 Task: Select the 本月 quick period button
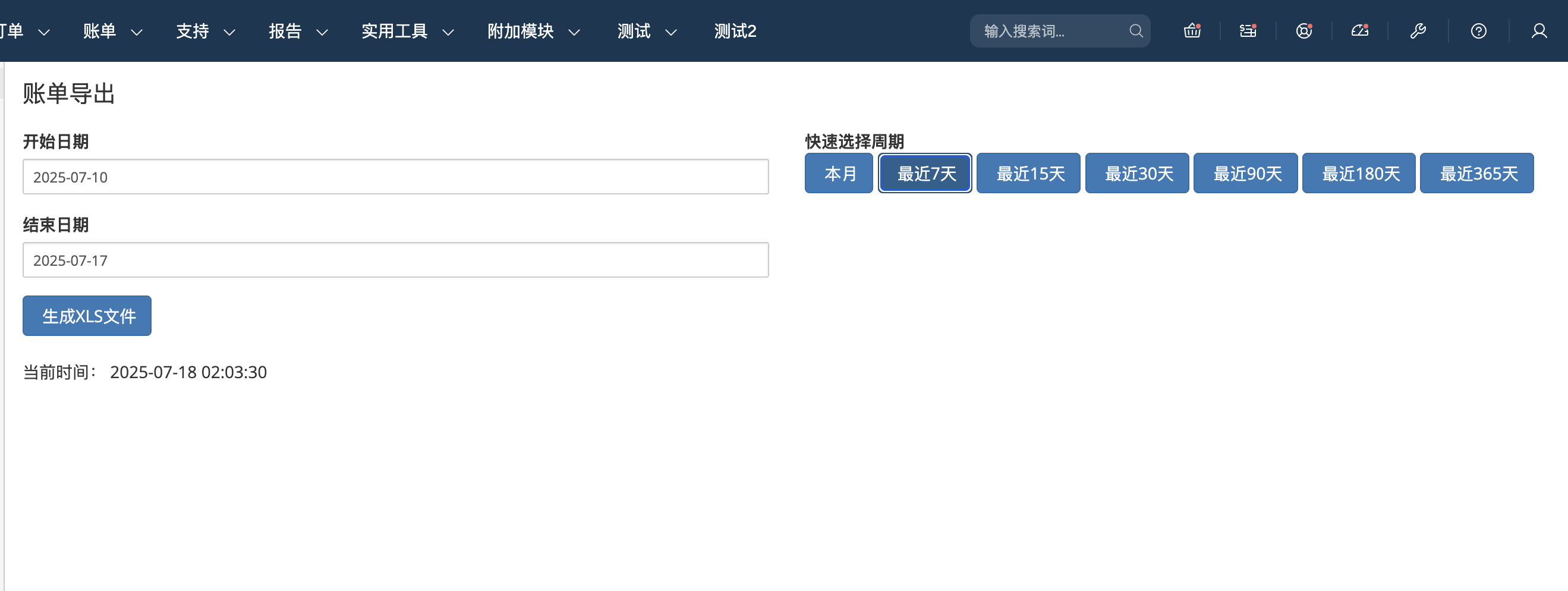pyautogui.click(x=839, y=174)
